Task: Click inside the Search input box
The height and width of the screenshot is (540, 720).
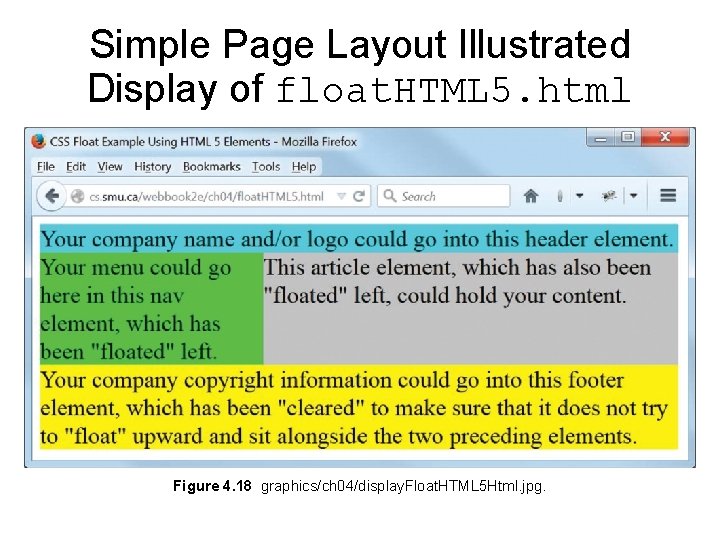Action: click(444, 196)
